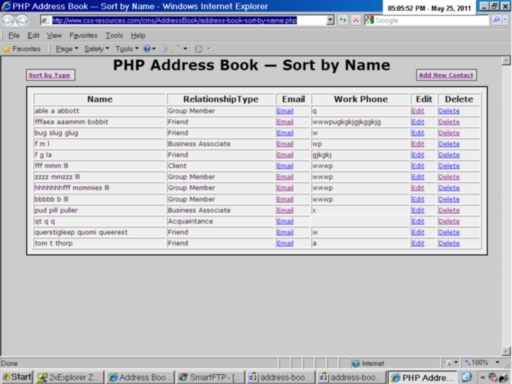Image resolution: width=512 pixels, height=384 pixels.
Task: Click Edit link for pud pill puller
Action: (x=418, y=210)
